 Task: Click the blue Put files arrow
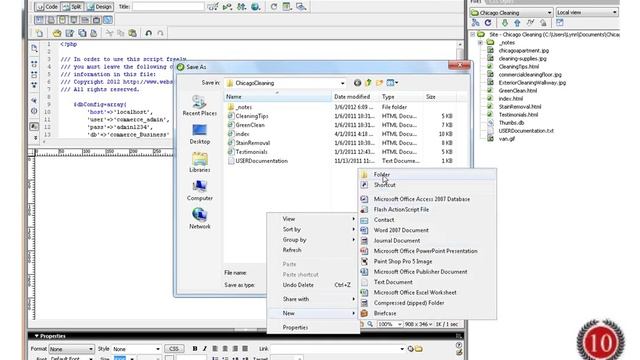tap(517, 23)
